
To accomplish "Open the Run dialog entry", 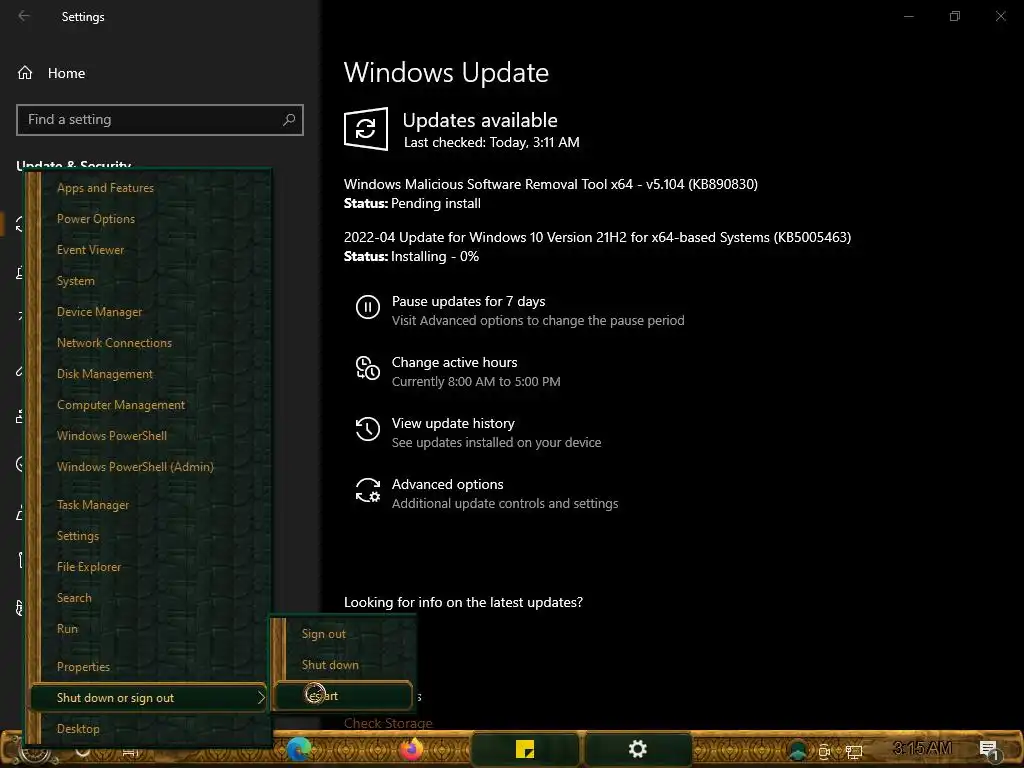I will [x=67, y=629].
